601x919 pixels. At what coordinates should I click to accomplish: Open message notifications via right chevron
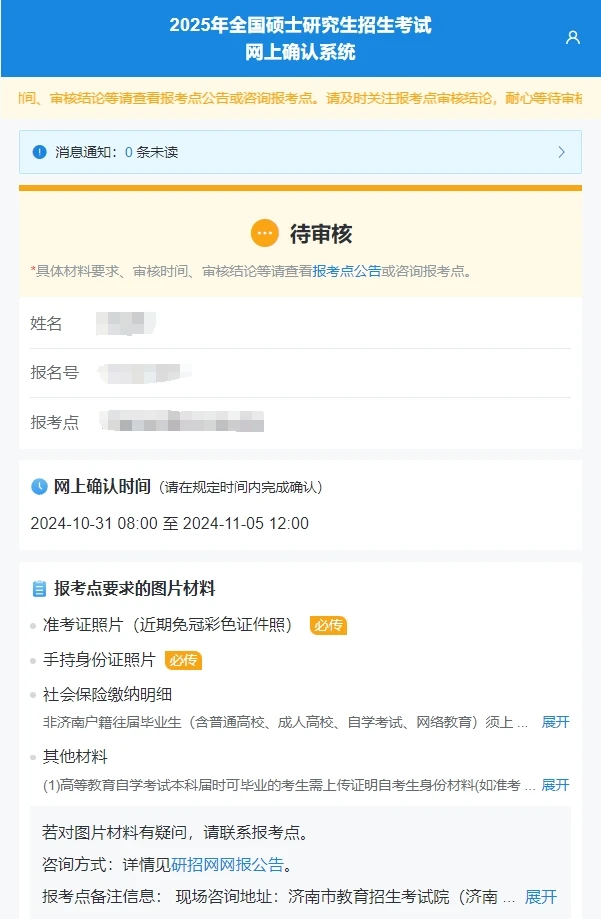561,152
